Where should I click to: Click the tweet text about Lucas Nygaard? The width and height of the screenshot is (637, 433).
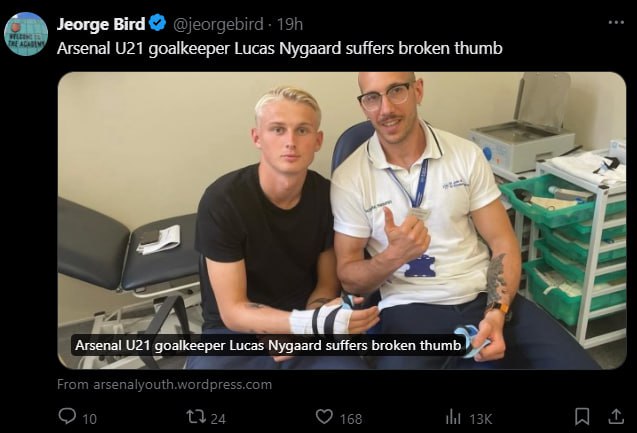[280, 48]
